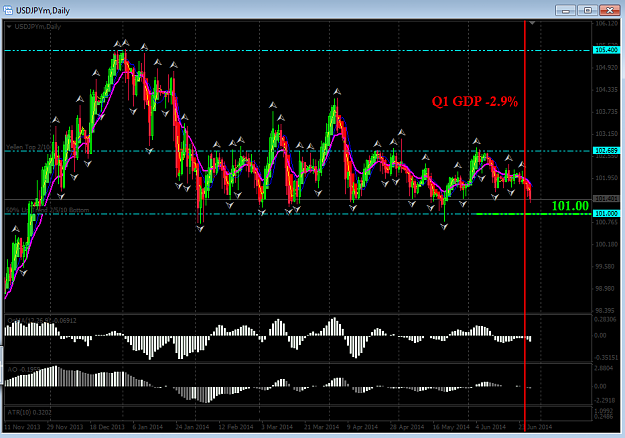Click the 101.950 value on price scale
The image size is (625, 438).
[x=606, y=178]
